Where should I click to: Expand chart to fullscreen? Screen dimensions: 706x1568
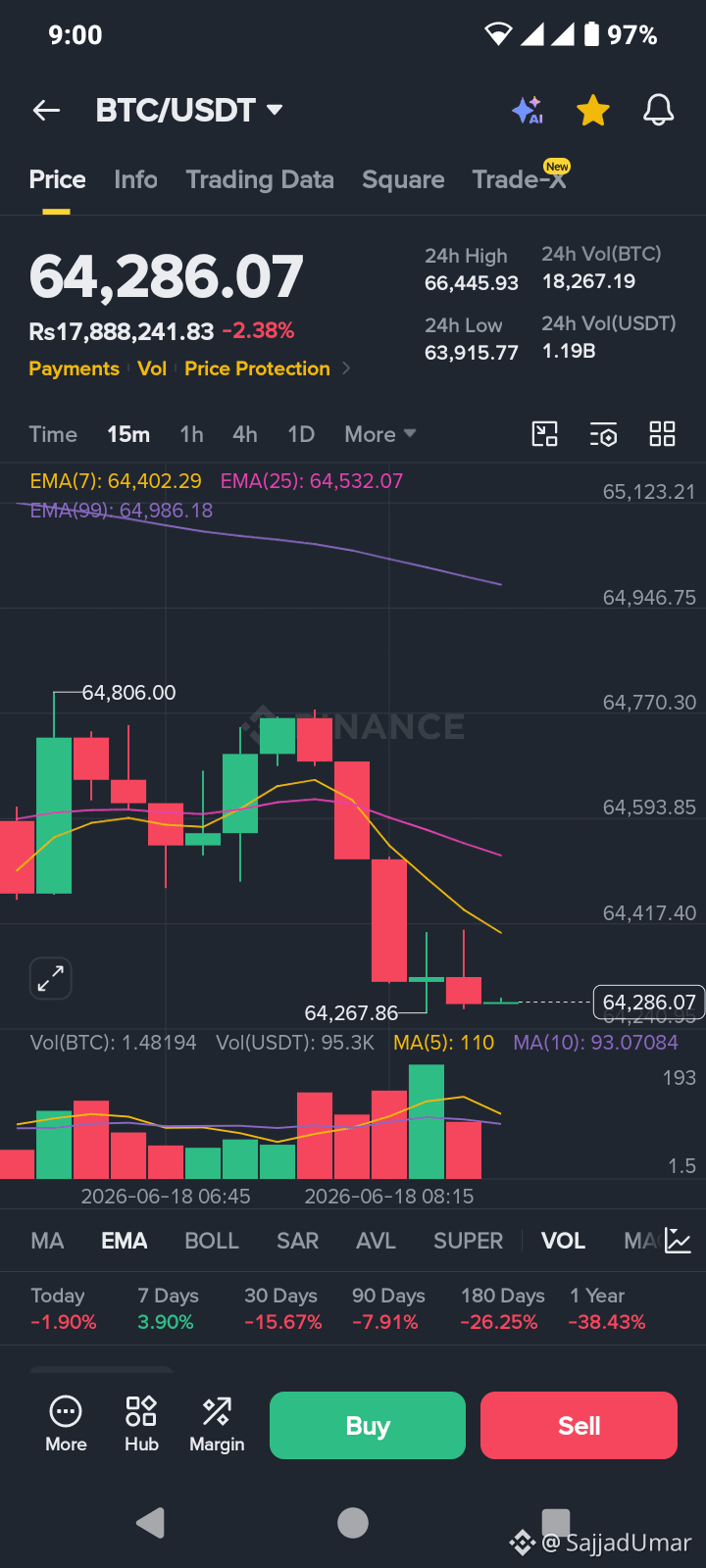click(50, 978)
